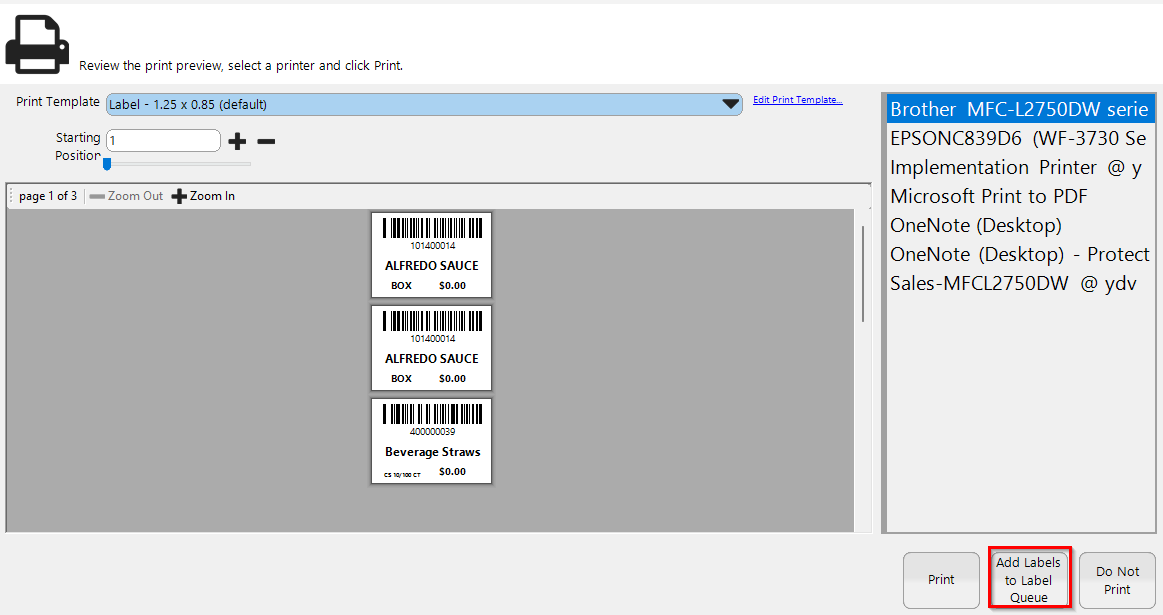
Task: Click the Beverage Straws label preview
Action: tap(432, 441)
